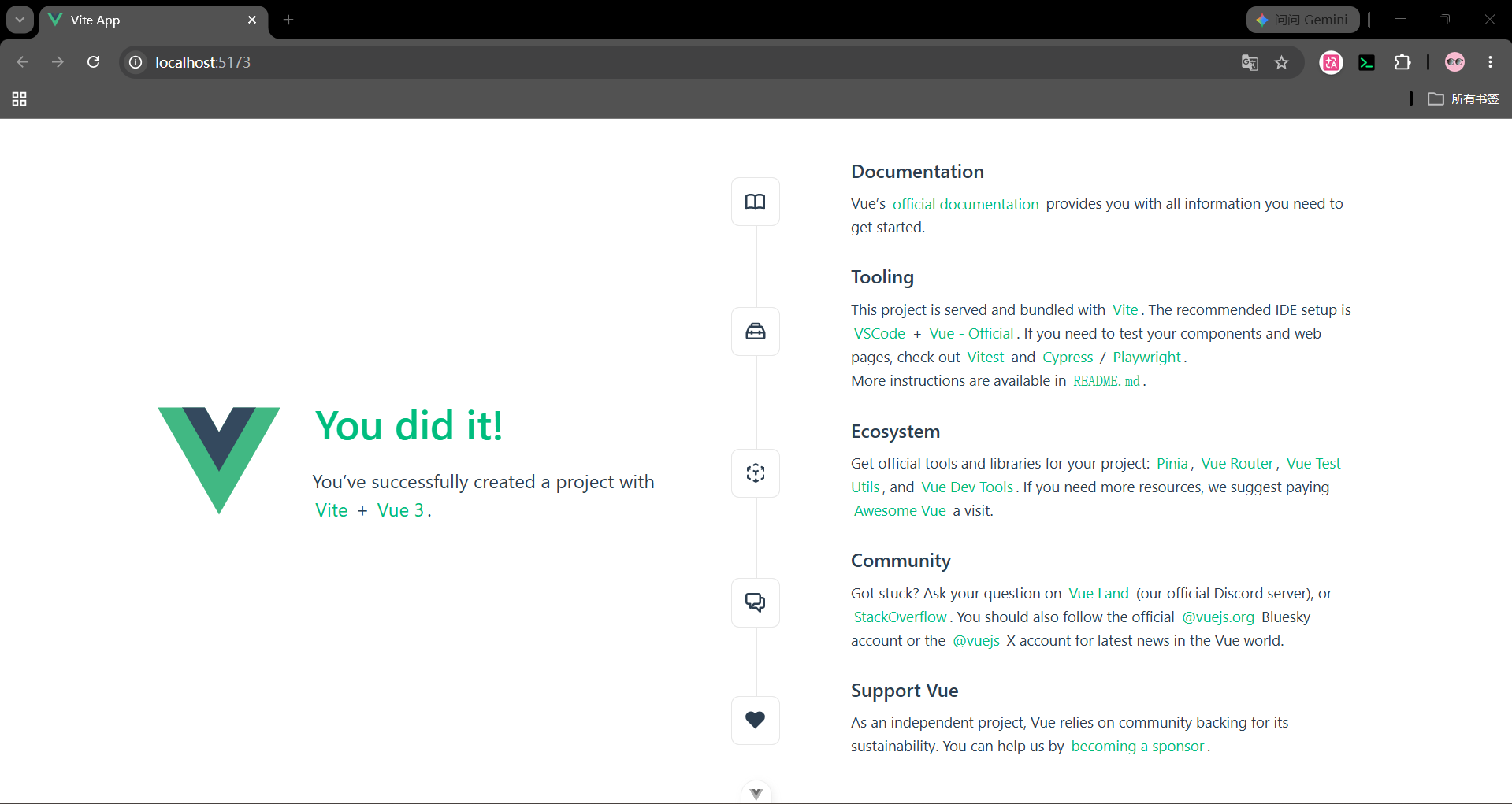
Task: Open the @vuejs.org Bluesky link
Action: (1218, 617)
